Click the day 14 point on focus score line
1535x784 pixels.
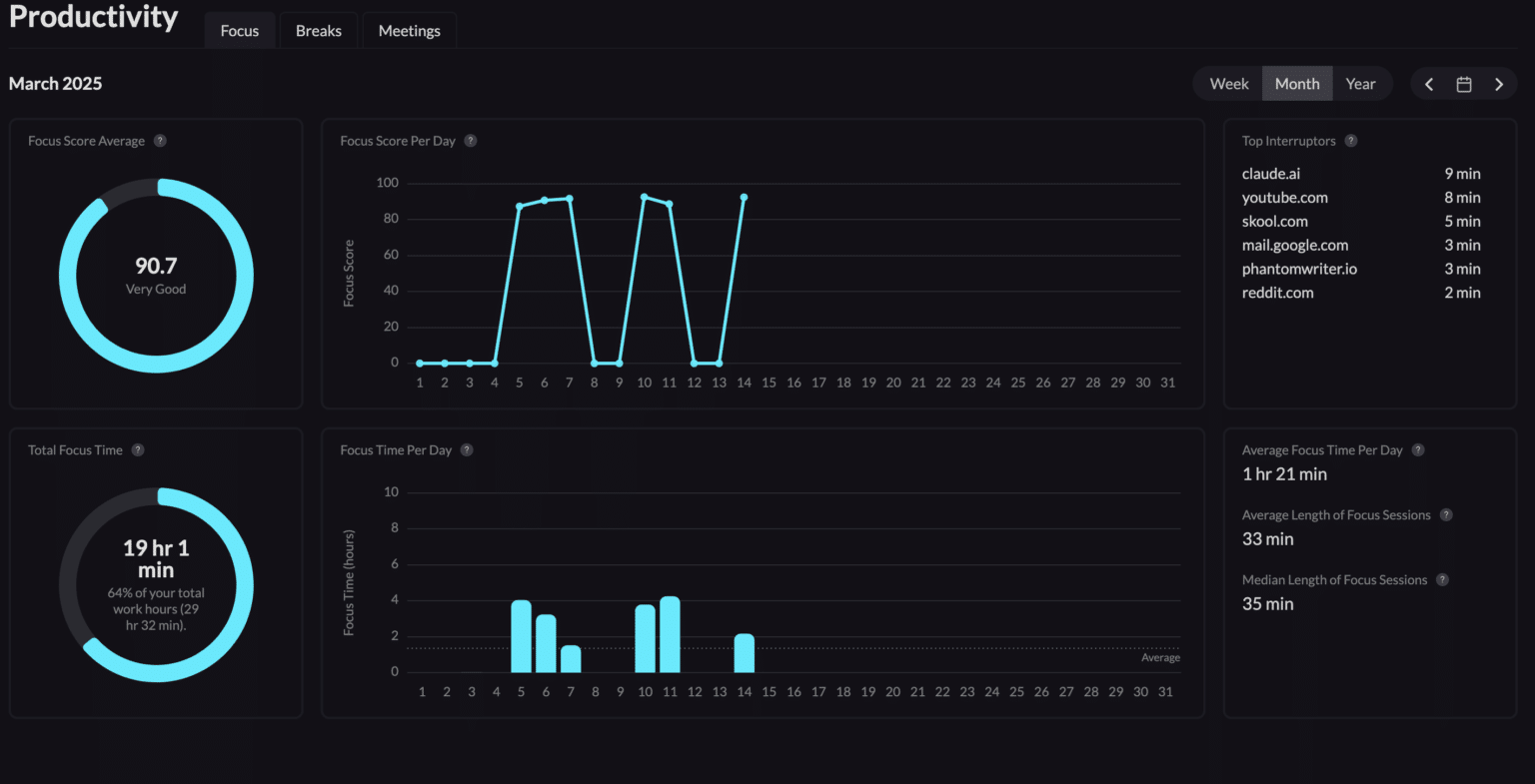pyautogui.click(x=744, y=198)
